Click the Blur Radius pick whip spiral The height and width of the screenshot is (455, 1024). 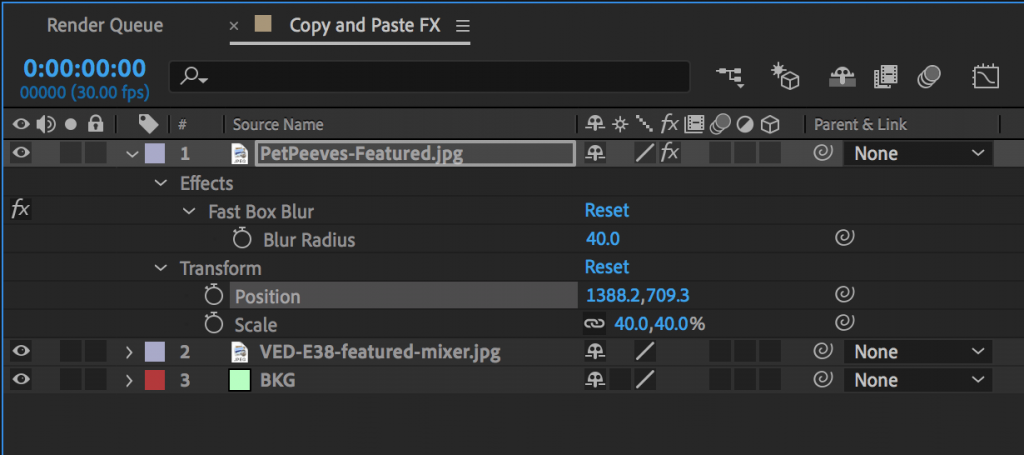point(844,238)
